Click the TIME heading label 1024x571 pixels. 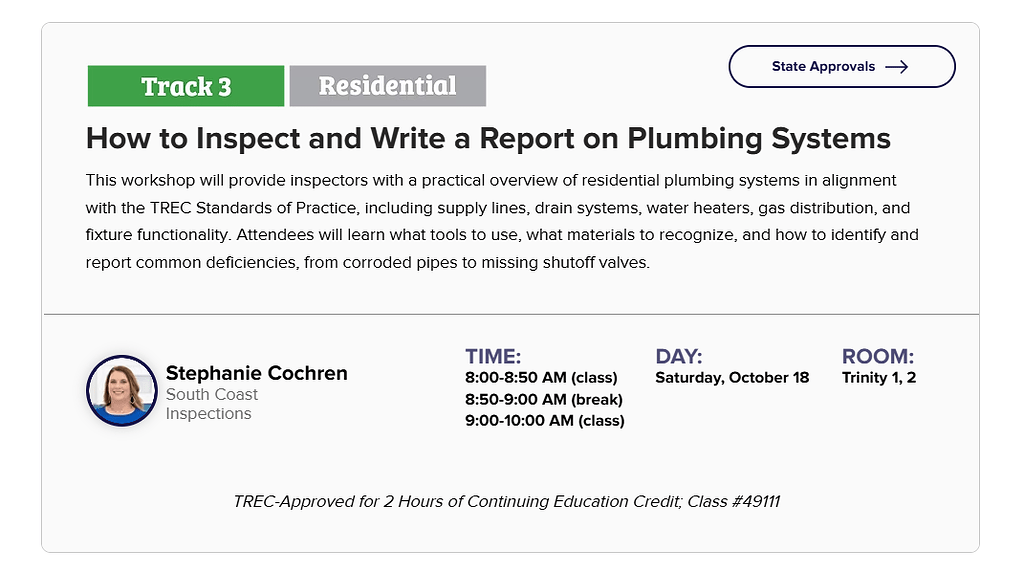pyautogui.click(x=493, y=356)
